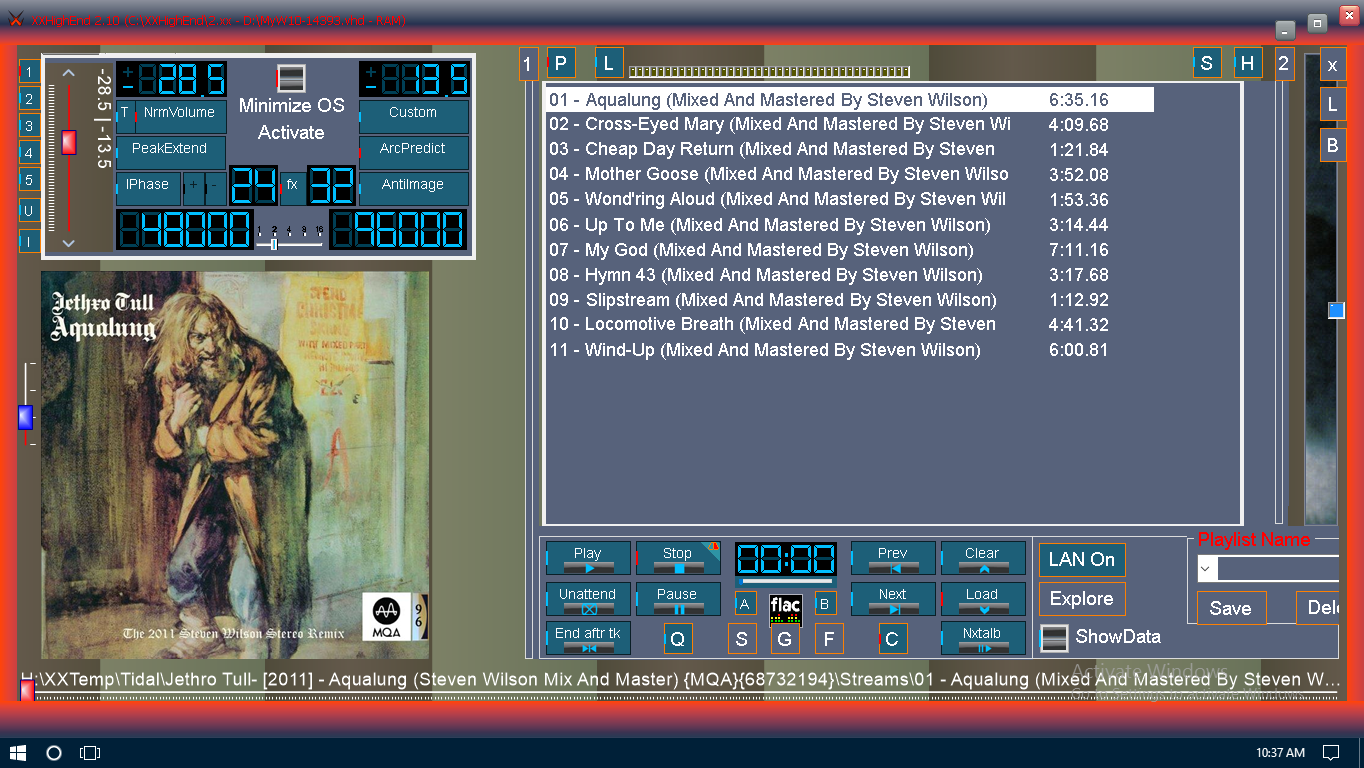Image resolution: width=1364 pixels, height=768 pixels.
Task: Click the U button in the left sidebar
Action: [30, 211]
